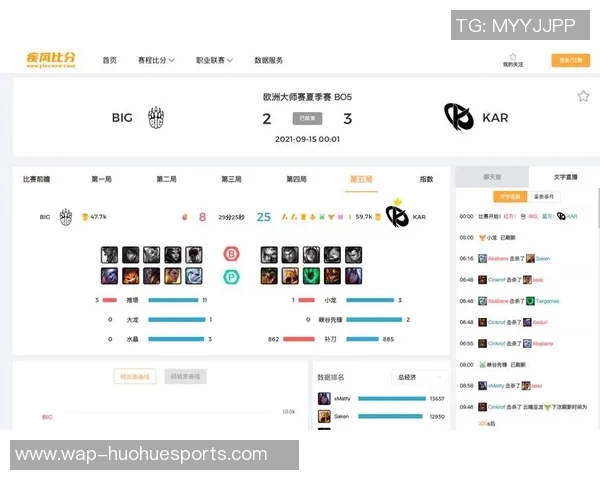Click KAR's last picked champion portrait

(x=354, y=276)
